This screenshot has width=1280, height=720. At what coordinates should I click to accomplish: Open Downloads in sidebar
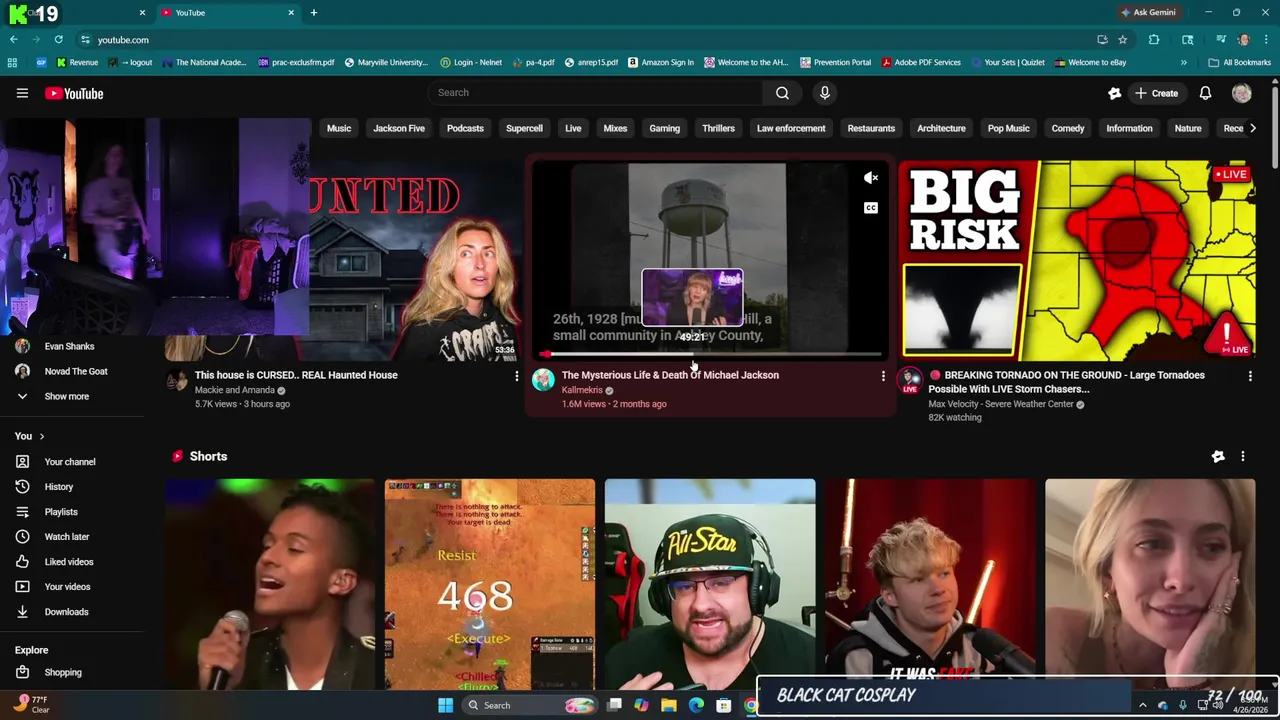click(x=66, y=612)
